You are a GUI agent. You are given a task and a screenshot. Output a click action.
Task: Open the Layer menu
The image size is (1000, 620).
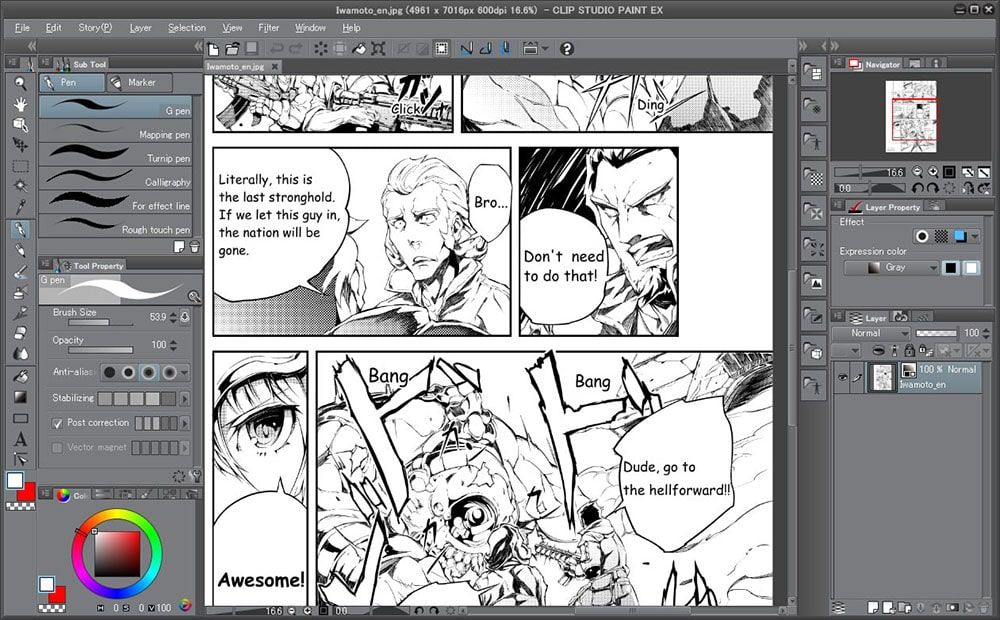tap(140, 28)
